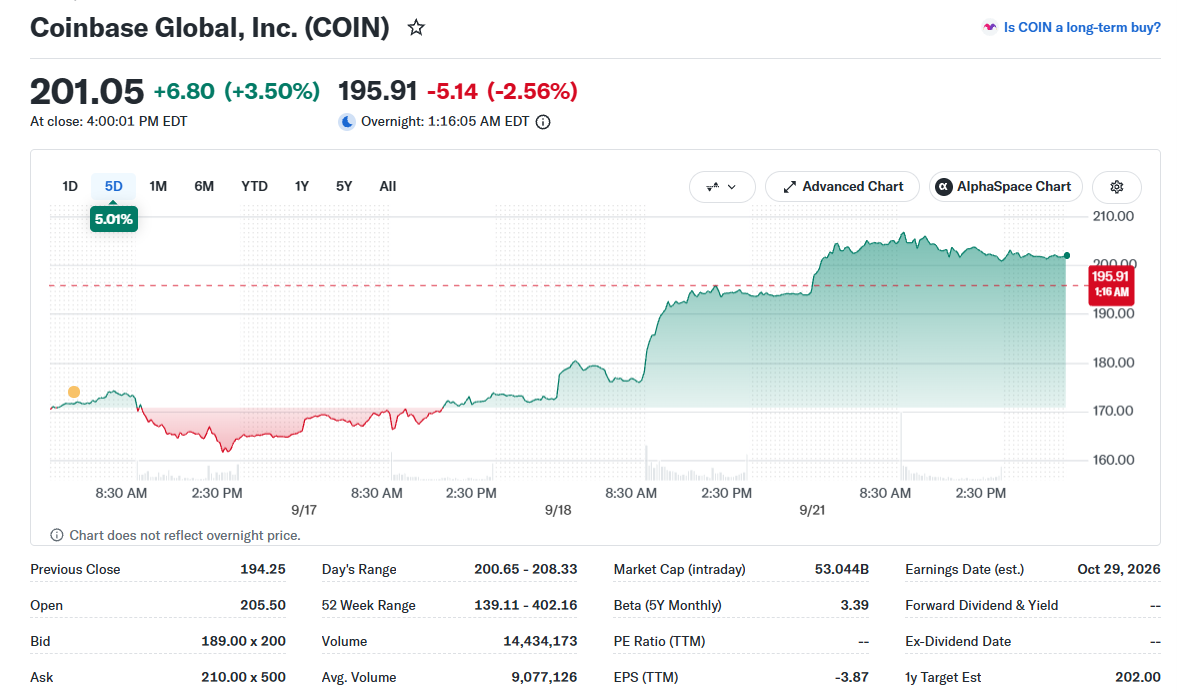The width and height of the screenshot is (1177, 697).
Task: Click the +6.80 (+3.50%) day change
Action: click(x=236, y=91)
